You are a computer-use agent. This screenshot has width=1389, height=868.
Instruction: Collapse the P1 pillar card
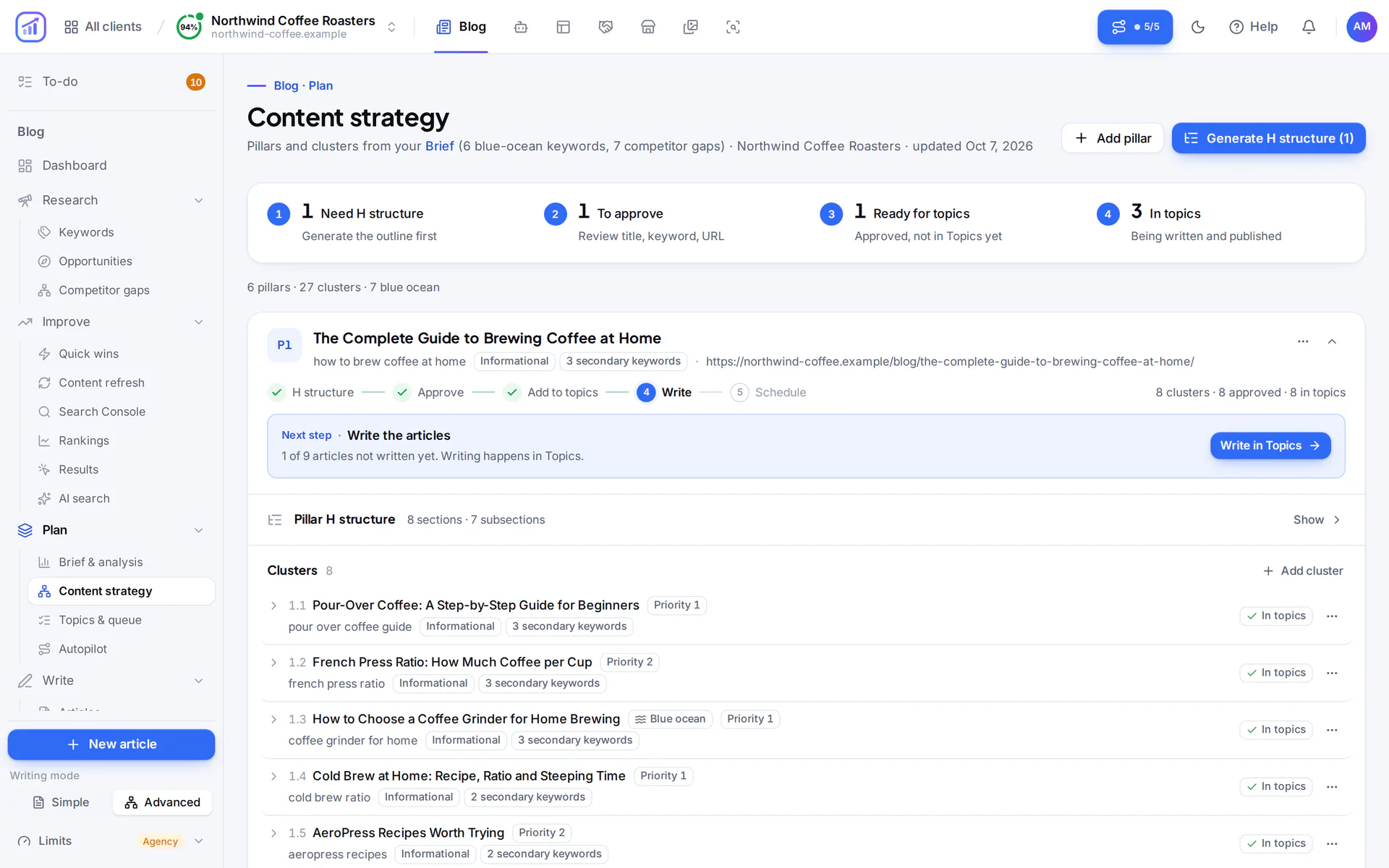point(1332,341)
